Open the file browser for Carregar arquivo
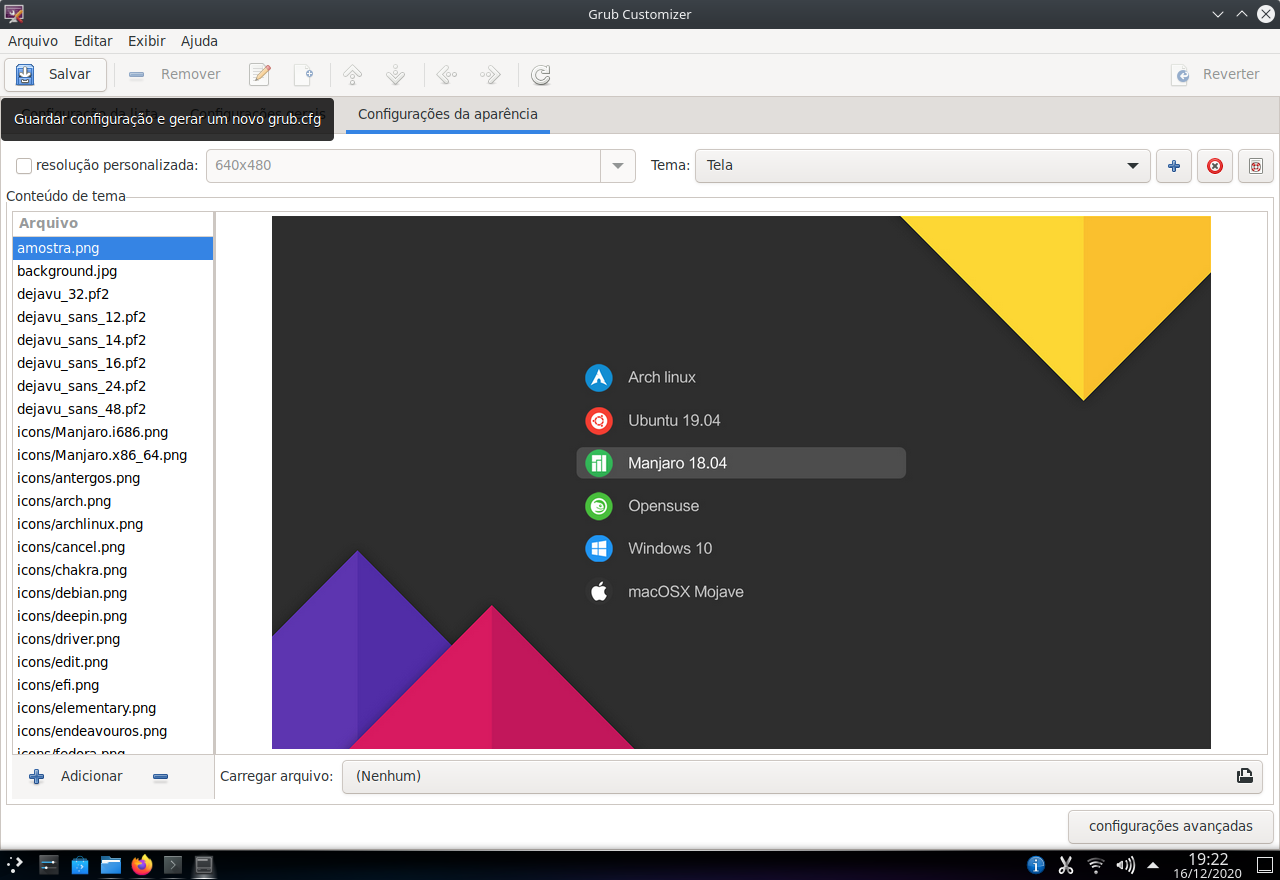 [x=1244, y=776]
